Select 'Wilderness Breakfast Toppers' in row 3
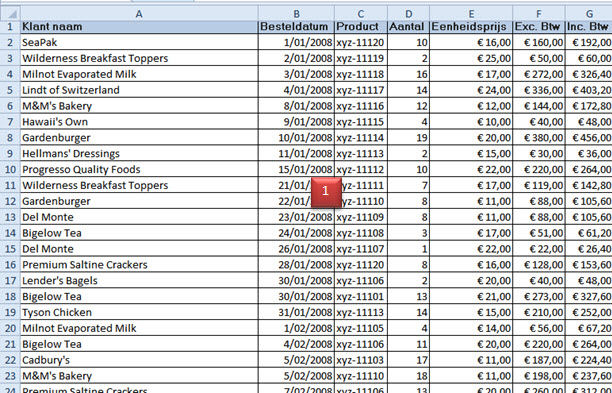The image size is (612, 393). pos(139,58)
